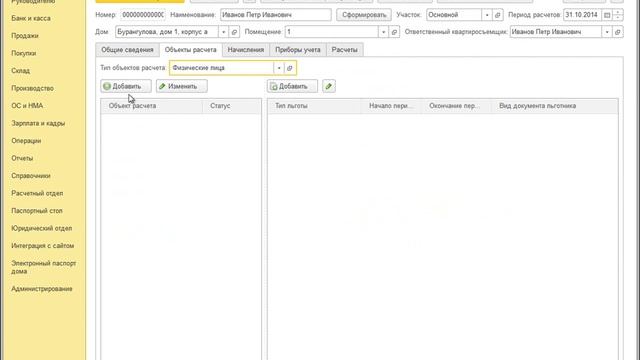
Task: Select the Объекты расчета tab
Action: coord(191,50)
